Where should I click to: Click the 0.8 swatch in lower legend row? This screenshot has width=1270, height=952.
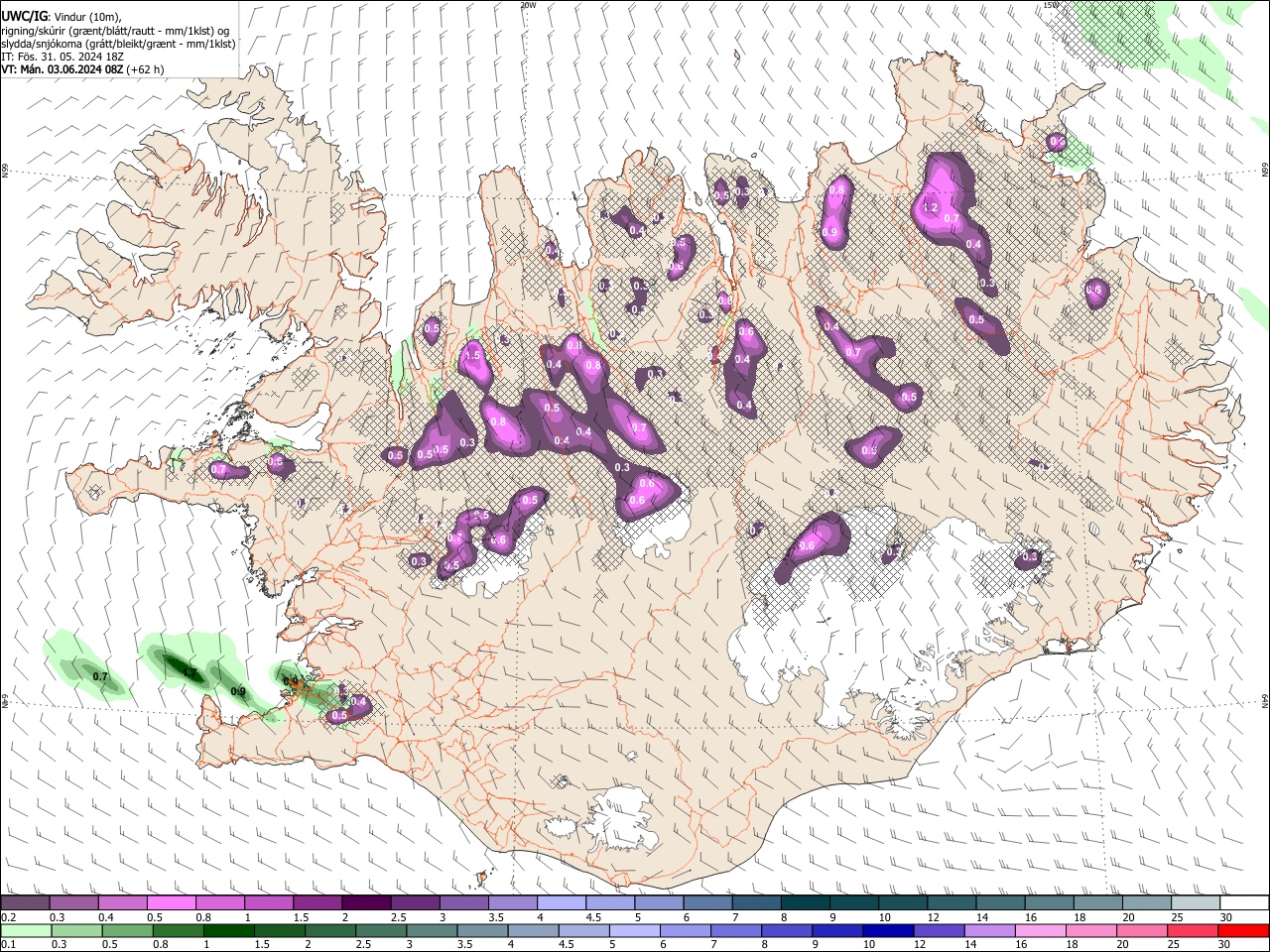click(178, 930)
